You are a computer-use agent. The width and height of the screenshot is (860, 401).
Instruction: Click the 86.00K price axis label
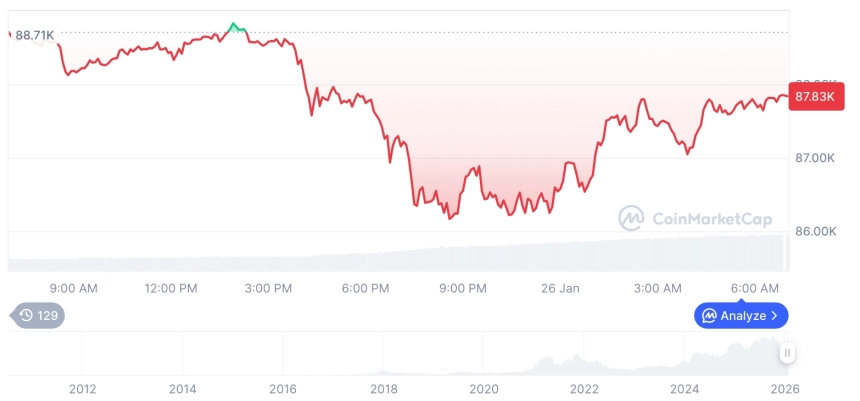pyautogui.click(x=816, y=231)
